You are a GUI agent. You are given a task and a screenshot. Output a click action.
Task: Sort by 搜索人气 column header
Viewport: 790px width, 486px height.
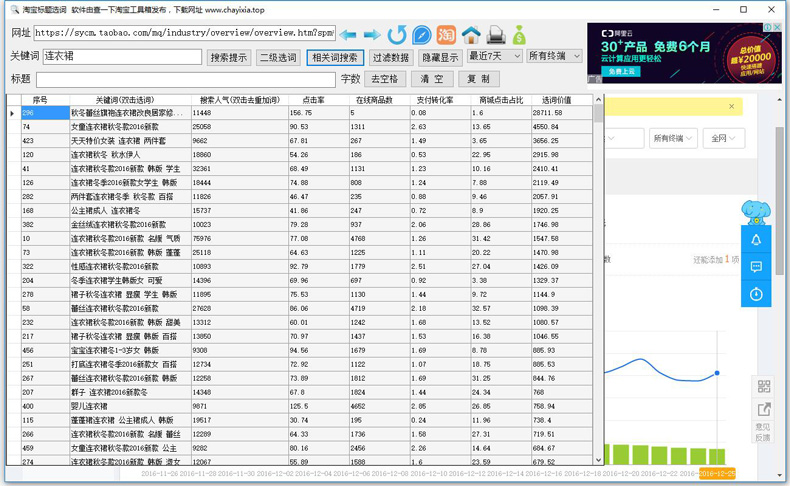pos(240,100)
